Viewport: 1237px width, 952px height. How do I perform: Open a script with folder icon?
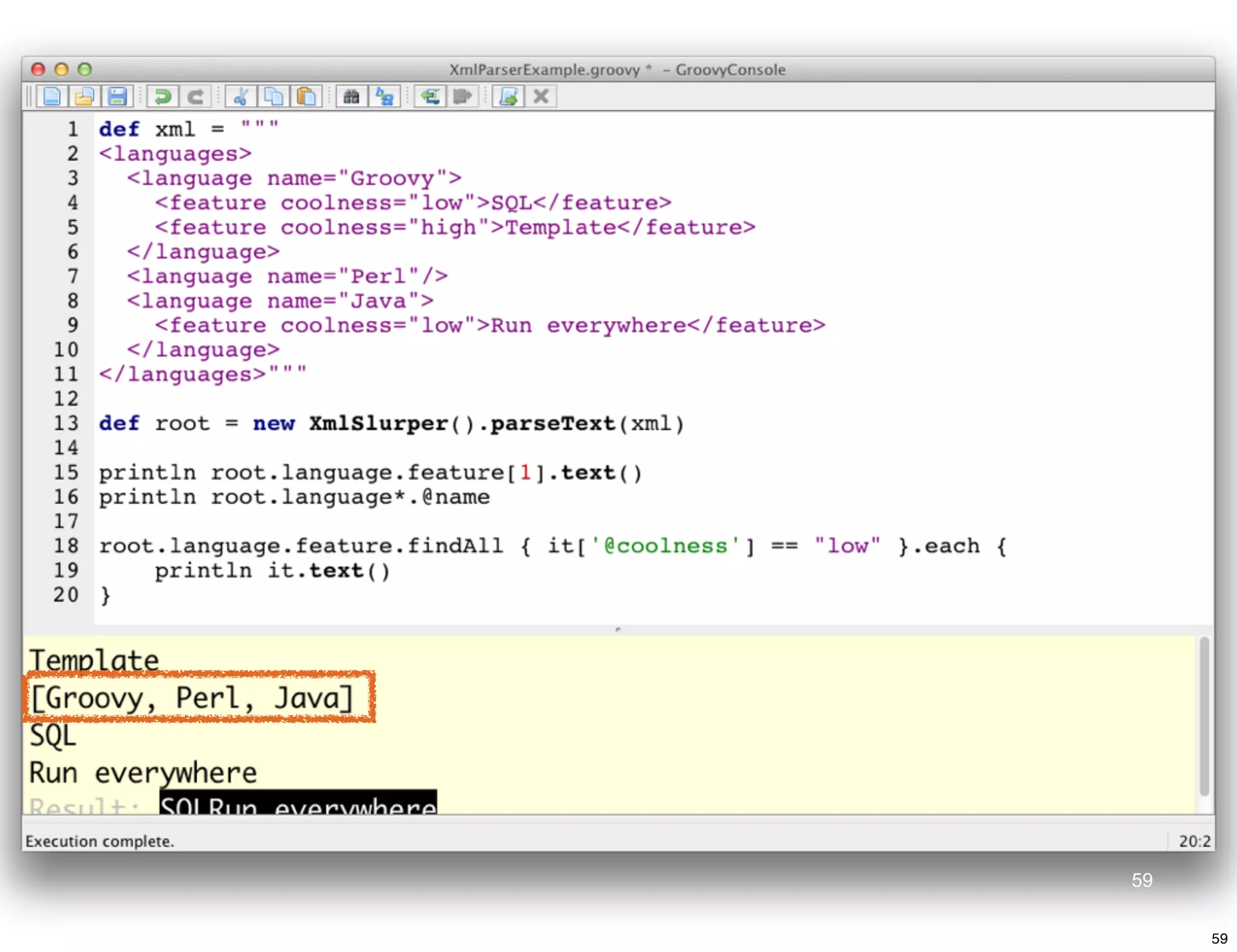(85, 97)
